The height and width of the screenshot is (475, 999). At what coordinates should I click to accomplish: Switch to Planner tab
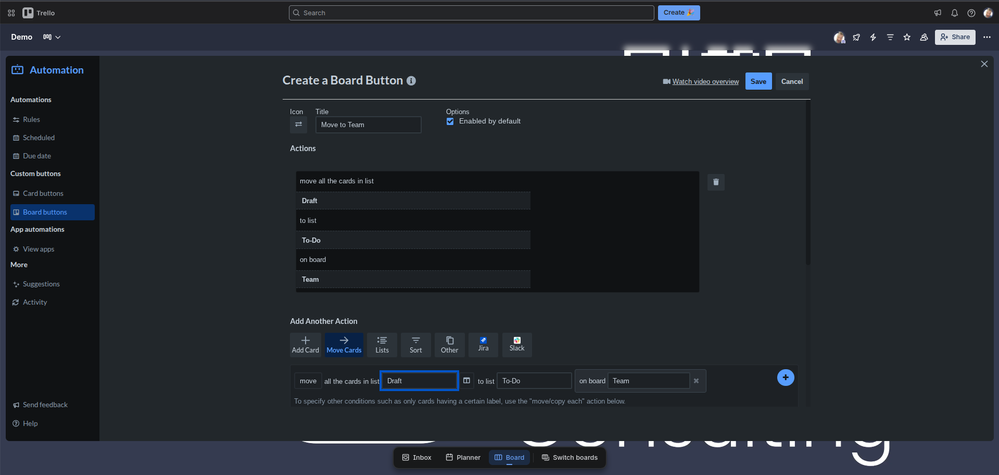(463, 458)
